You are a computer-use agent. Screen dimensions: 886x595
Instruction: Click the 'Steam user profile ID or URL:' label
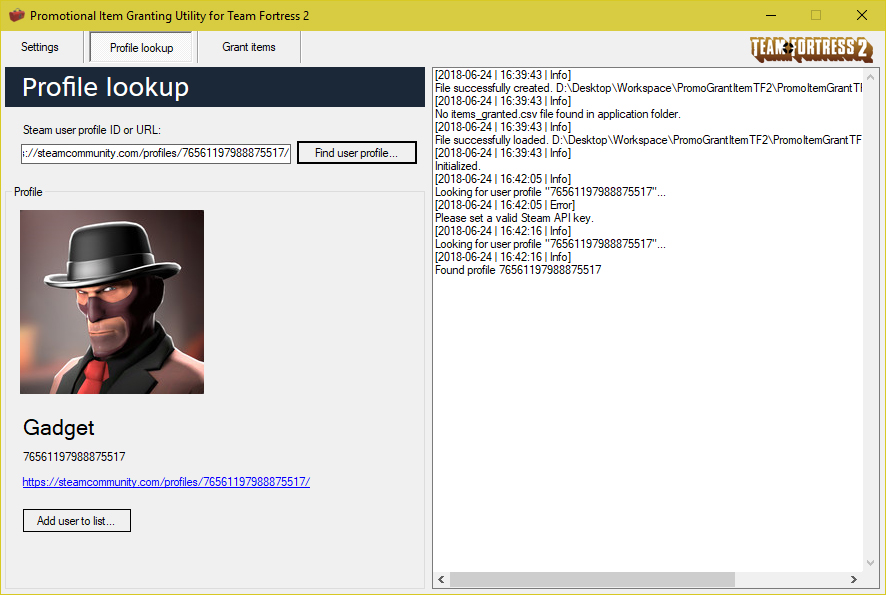[92, 130]
